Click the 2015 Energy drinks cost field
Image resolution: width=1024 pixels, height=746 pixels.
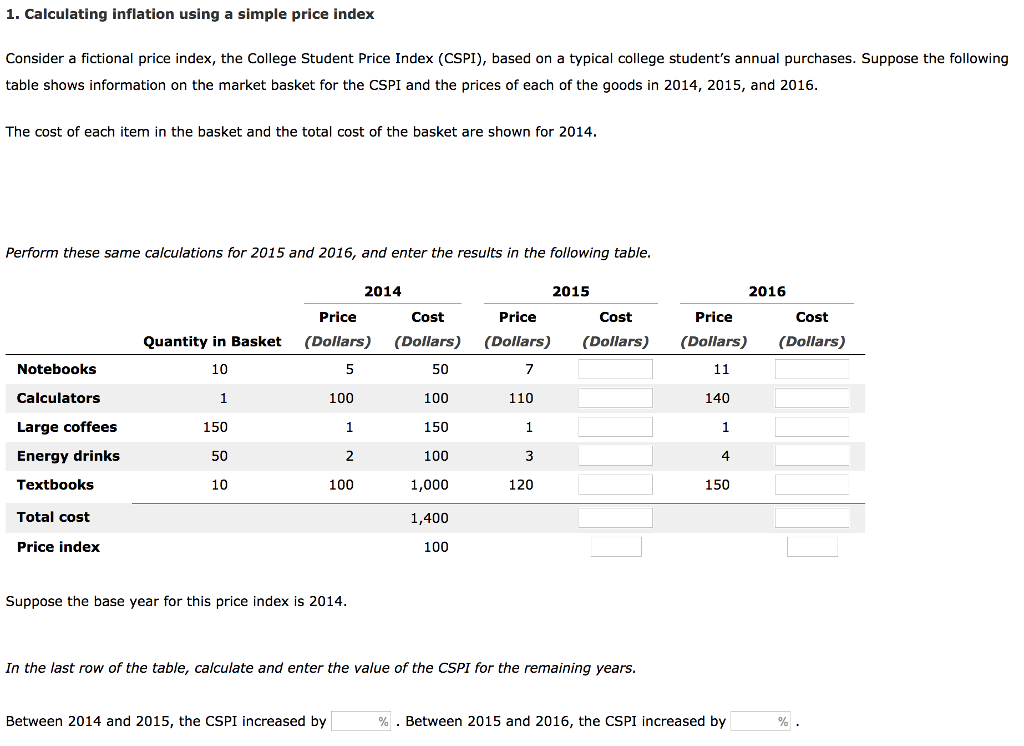tap(615, 456)
